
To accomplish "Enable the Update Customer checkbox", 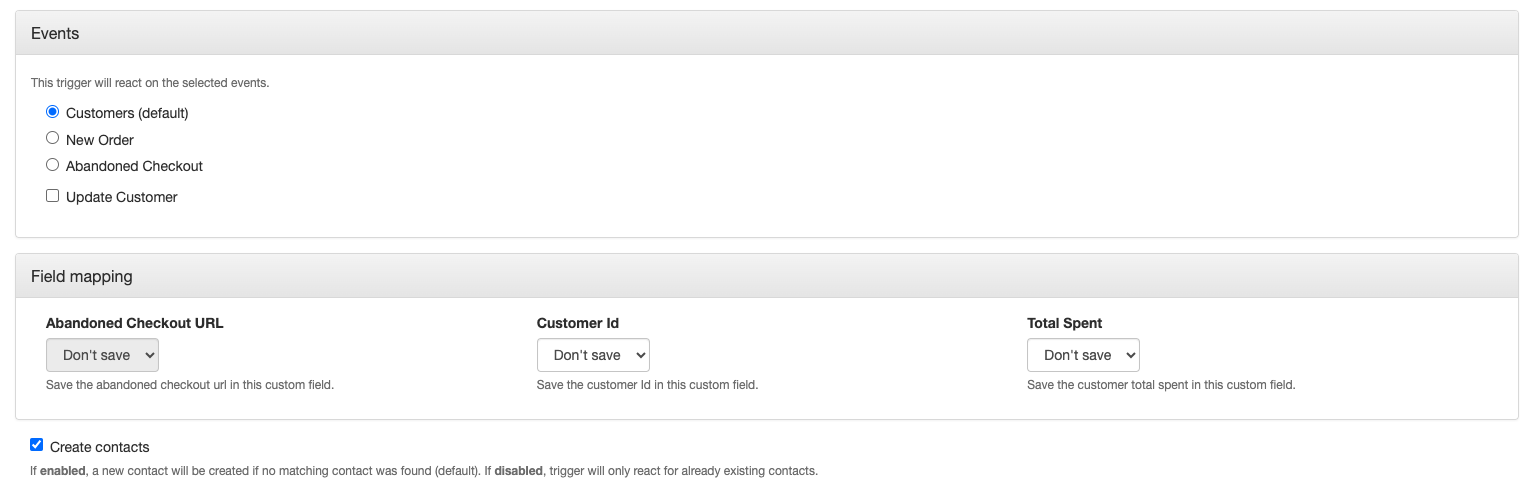I will click(53, 196).
